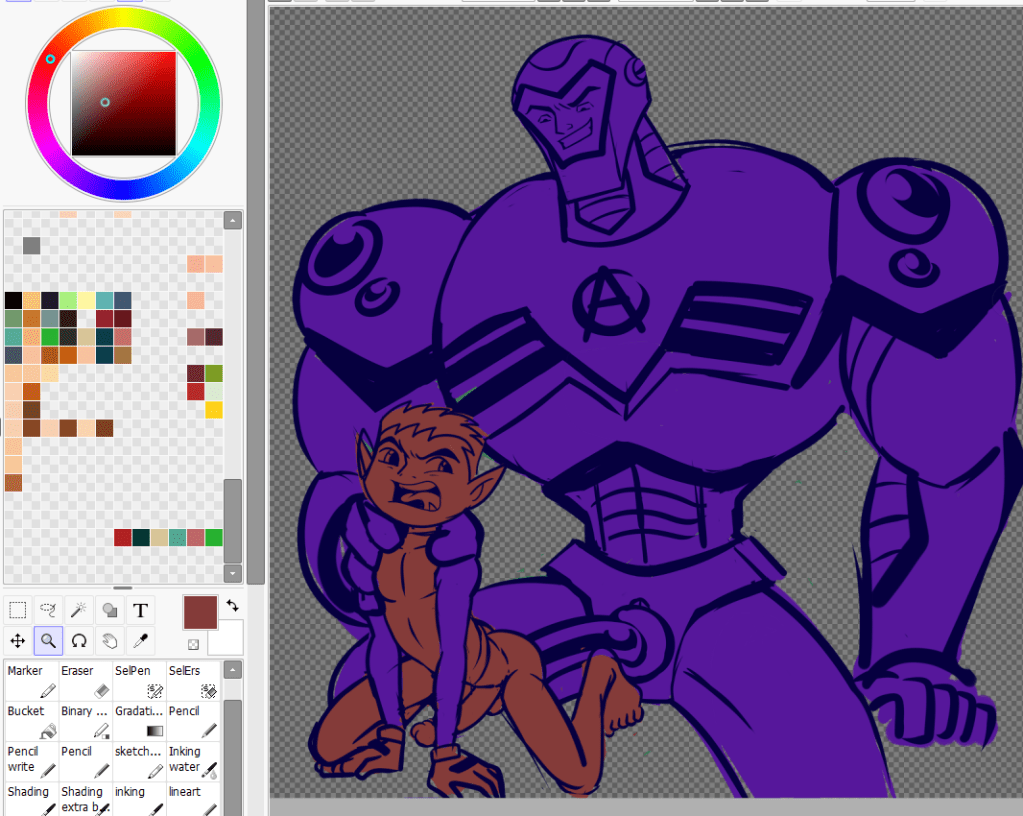Select the Move tool
The image size is (1023, 816).
click(18, 641)
